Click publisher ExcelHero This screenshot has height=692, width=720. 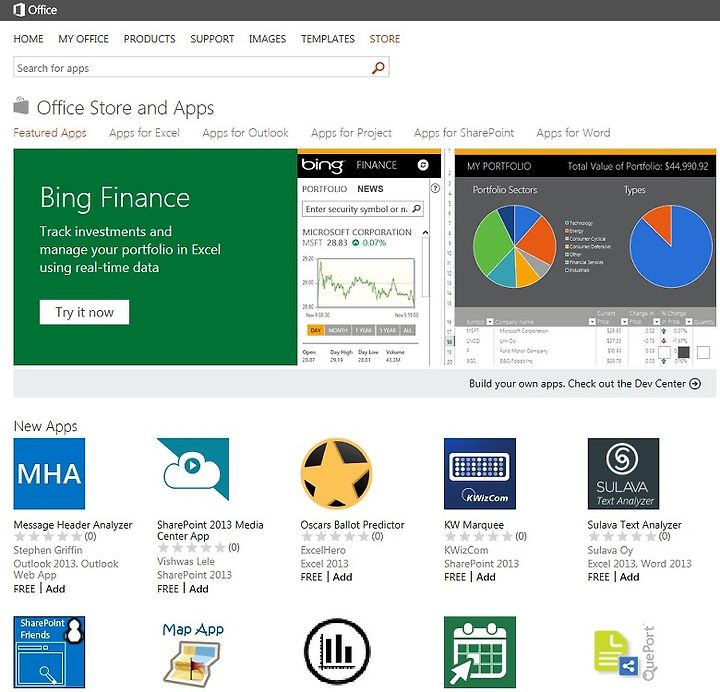click(323, 550)
